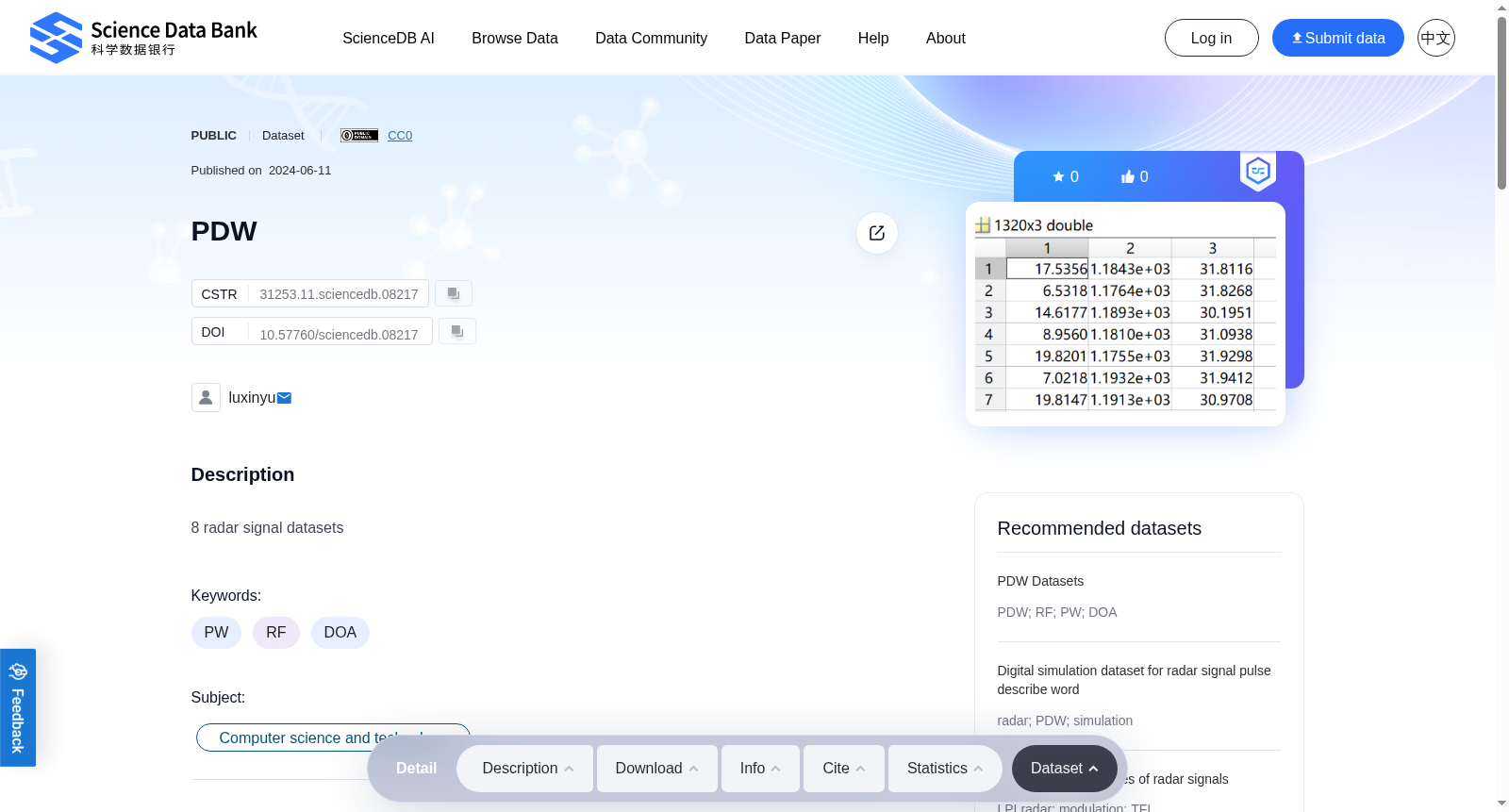
Task: Open Browse Data menu
Action: [x=515, y=38]
